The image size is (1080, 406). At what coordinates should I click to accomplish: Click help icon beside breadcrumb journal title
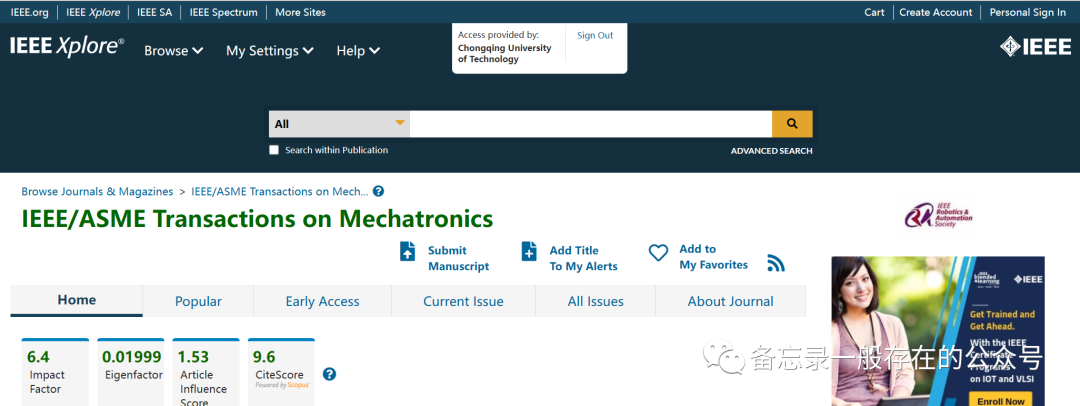pos(378,192)
